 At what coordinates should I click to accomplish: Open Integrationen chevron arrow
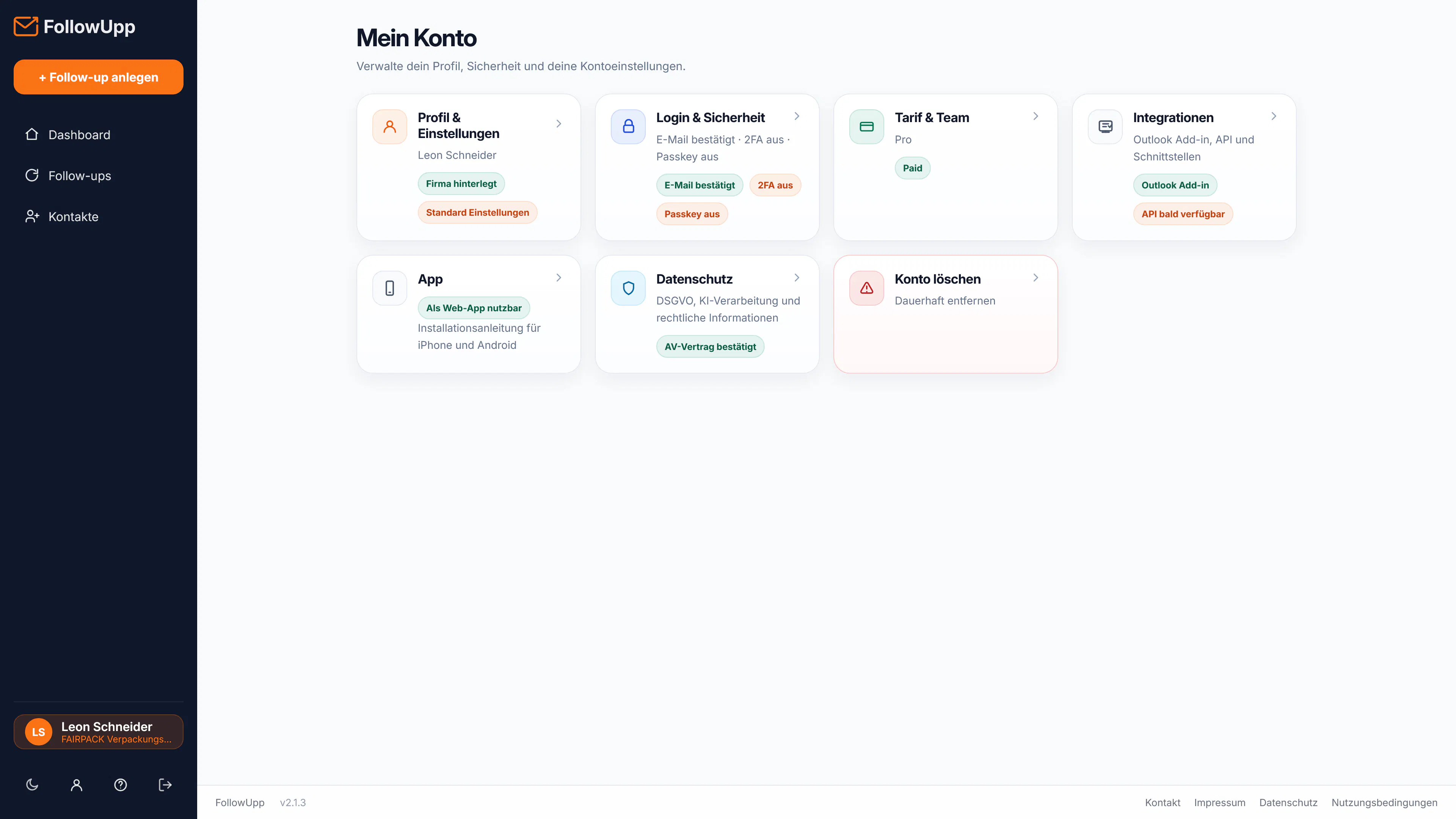[x=1274, y=116]
